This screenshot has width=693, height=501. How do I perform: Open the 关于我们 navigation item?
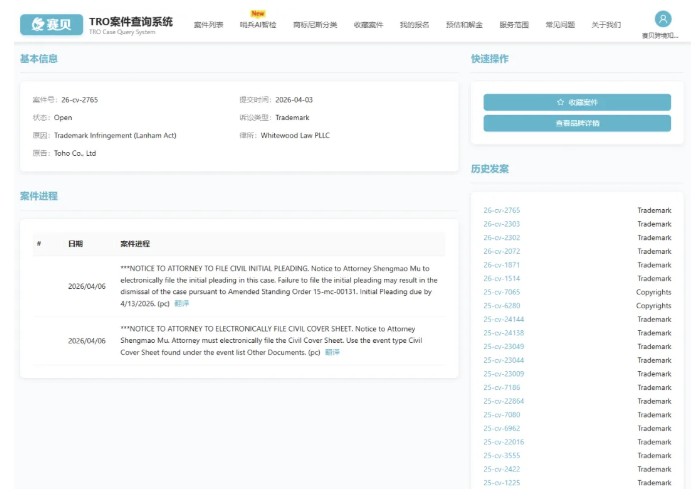606,24
